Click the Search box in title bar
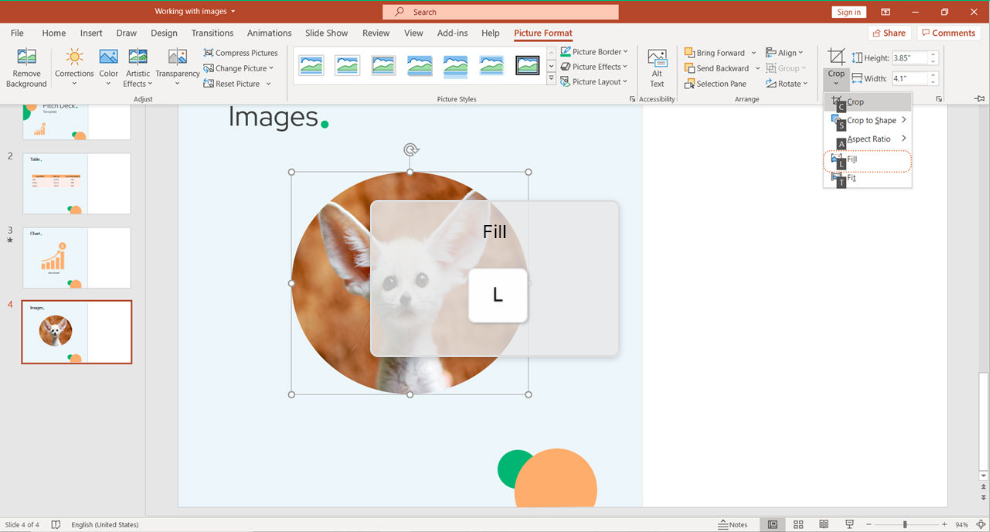990x532 pixels. coord(501,12)
